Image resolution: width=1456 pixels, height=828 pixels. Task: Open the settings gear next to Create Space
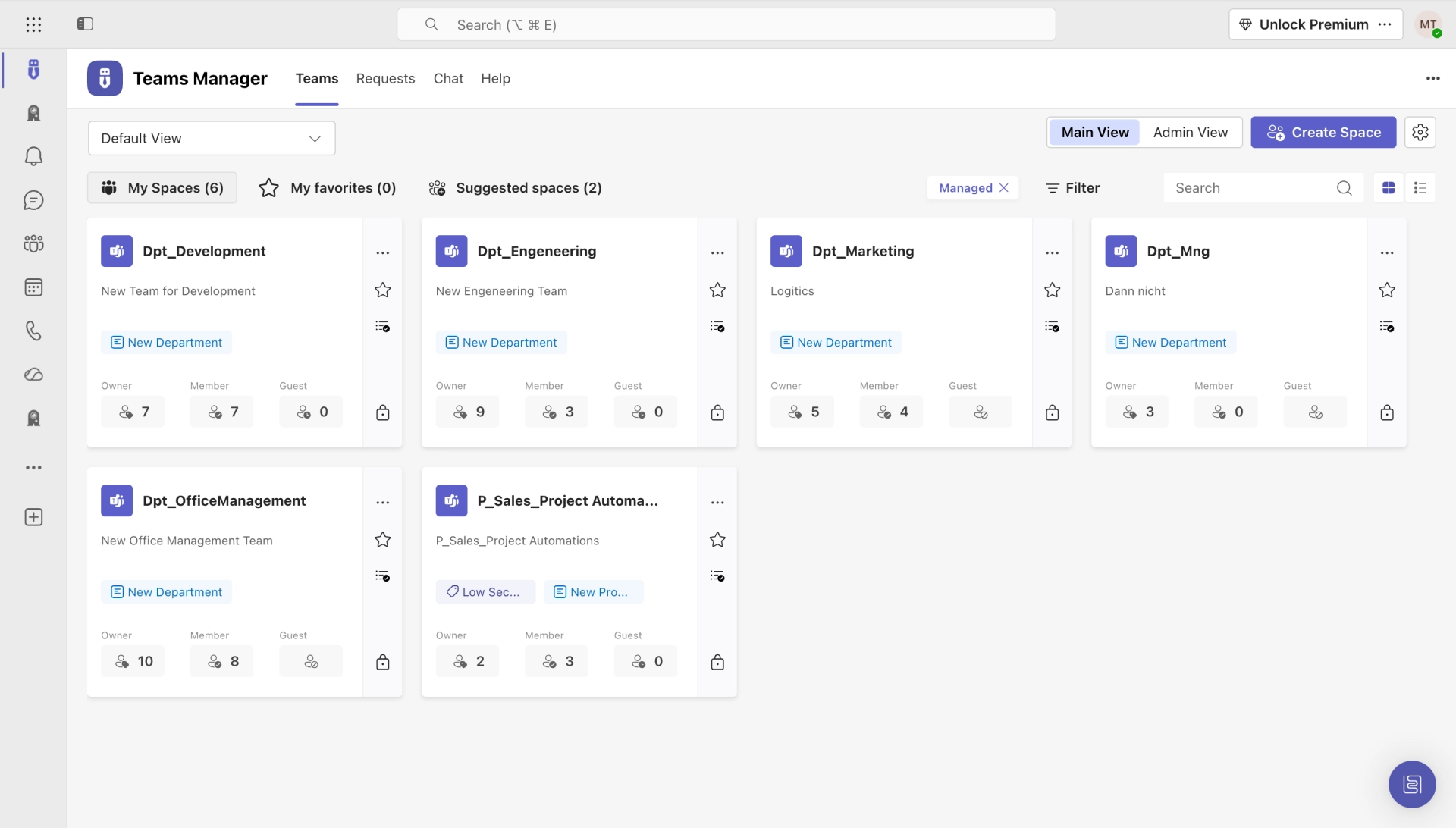[x=1420, y=132]
